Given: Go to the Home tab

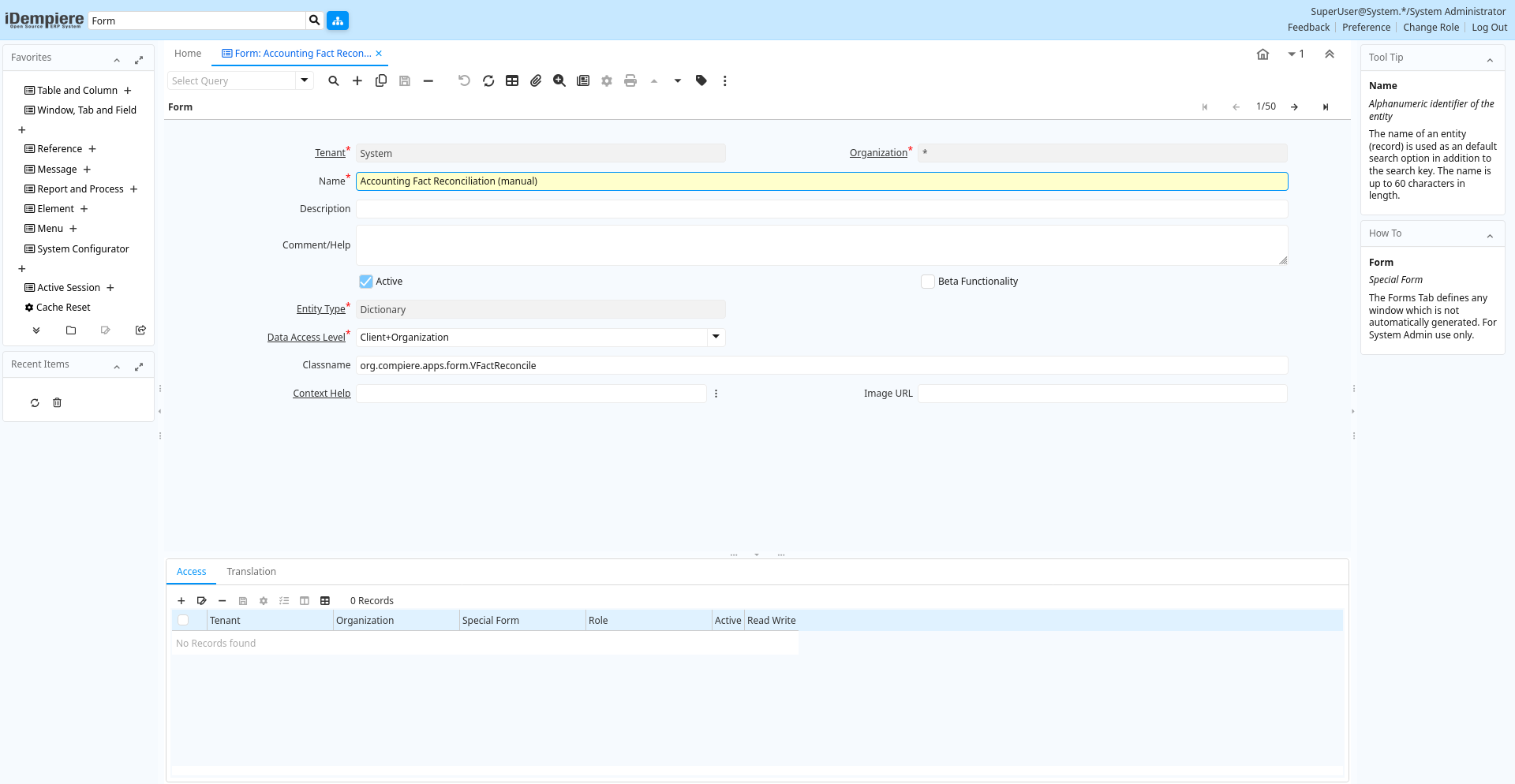Looking at the screenshot, I should tap(188, 54).
